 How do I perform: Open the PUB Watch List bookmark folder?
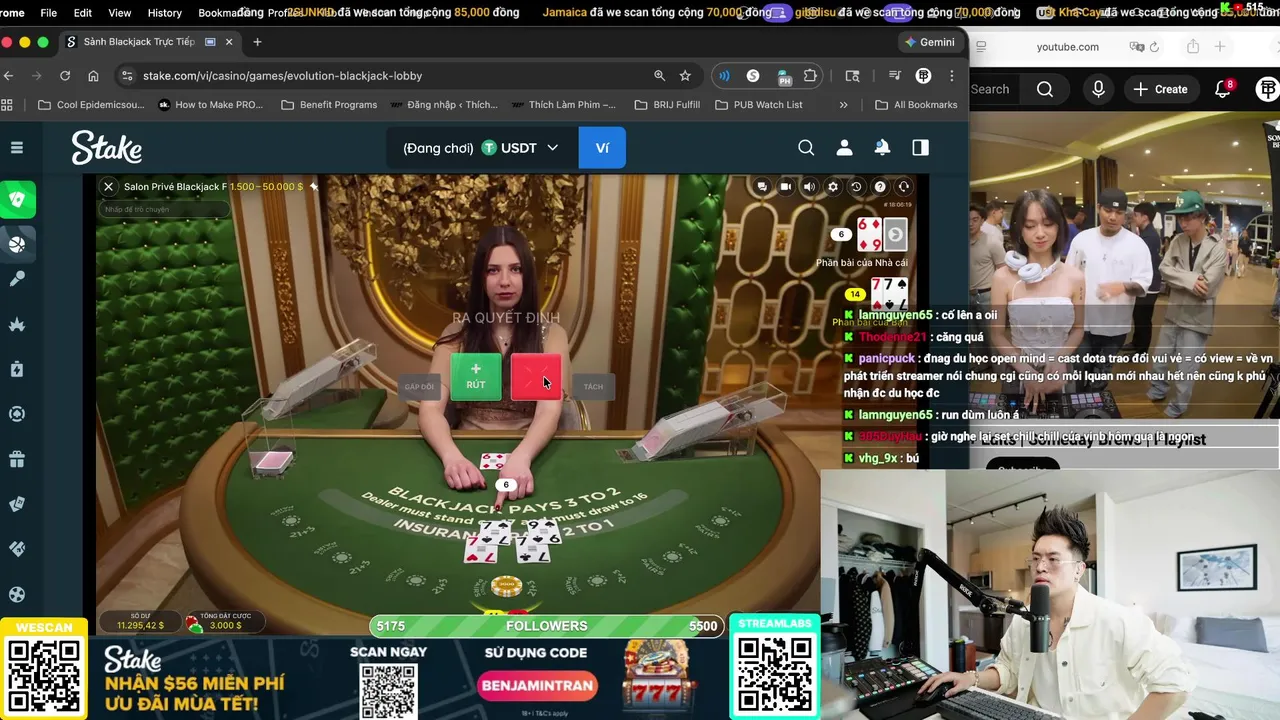[x=759, y=105]
